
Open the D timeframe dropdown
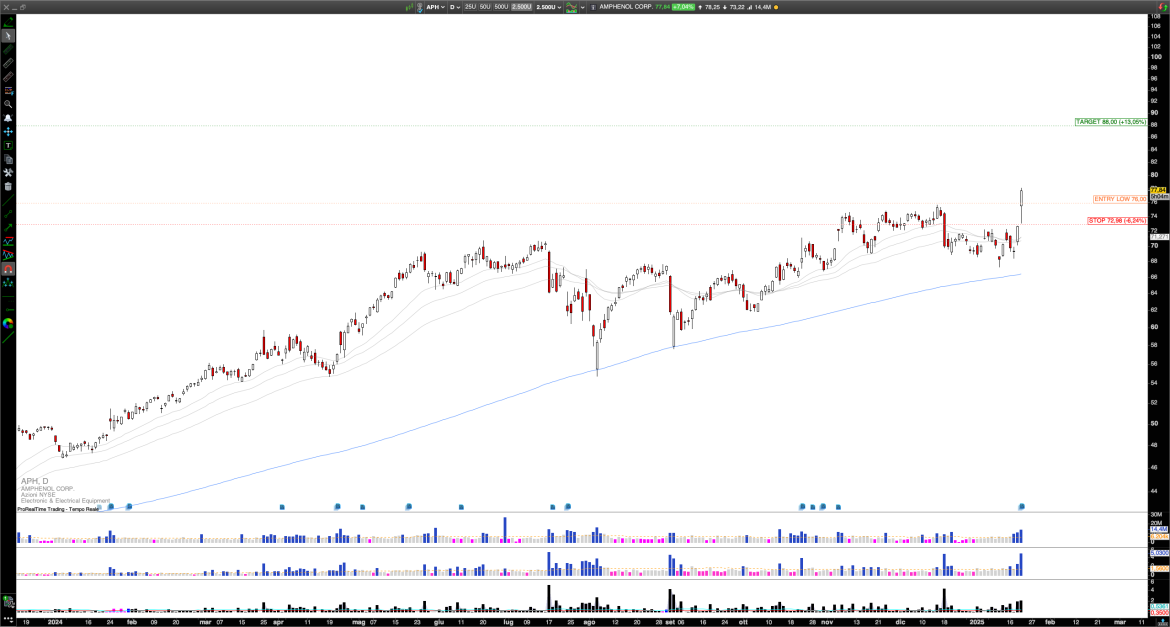[455, 8]
